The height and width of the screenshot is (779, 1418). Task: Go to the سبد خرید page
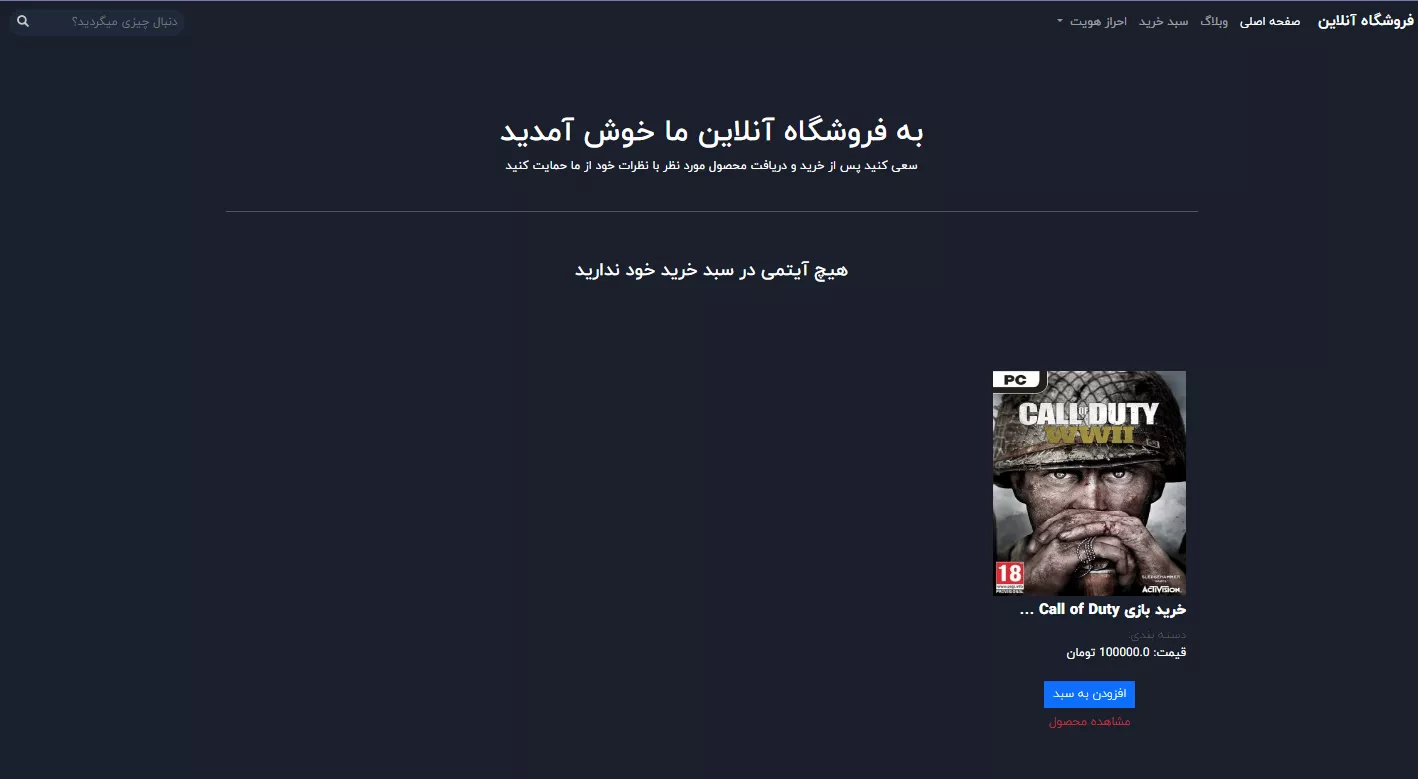pos(1164,21)
